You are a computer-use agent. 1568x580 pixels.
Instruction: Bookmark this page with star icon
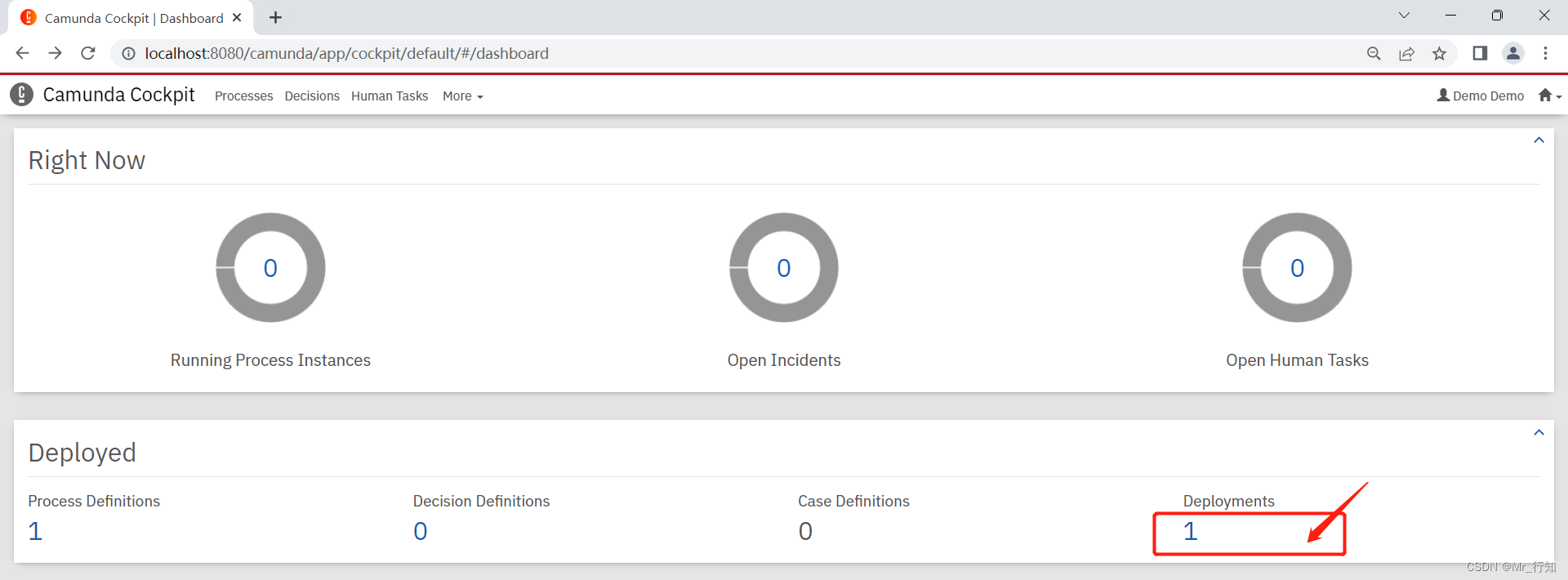point(1439,53)
